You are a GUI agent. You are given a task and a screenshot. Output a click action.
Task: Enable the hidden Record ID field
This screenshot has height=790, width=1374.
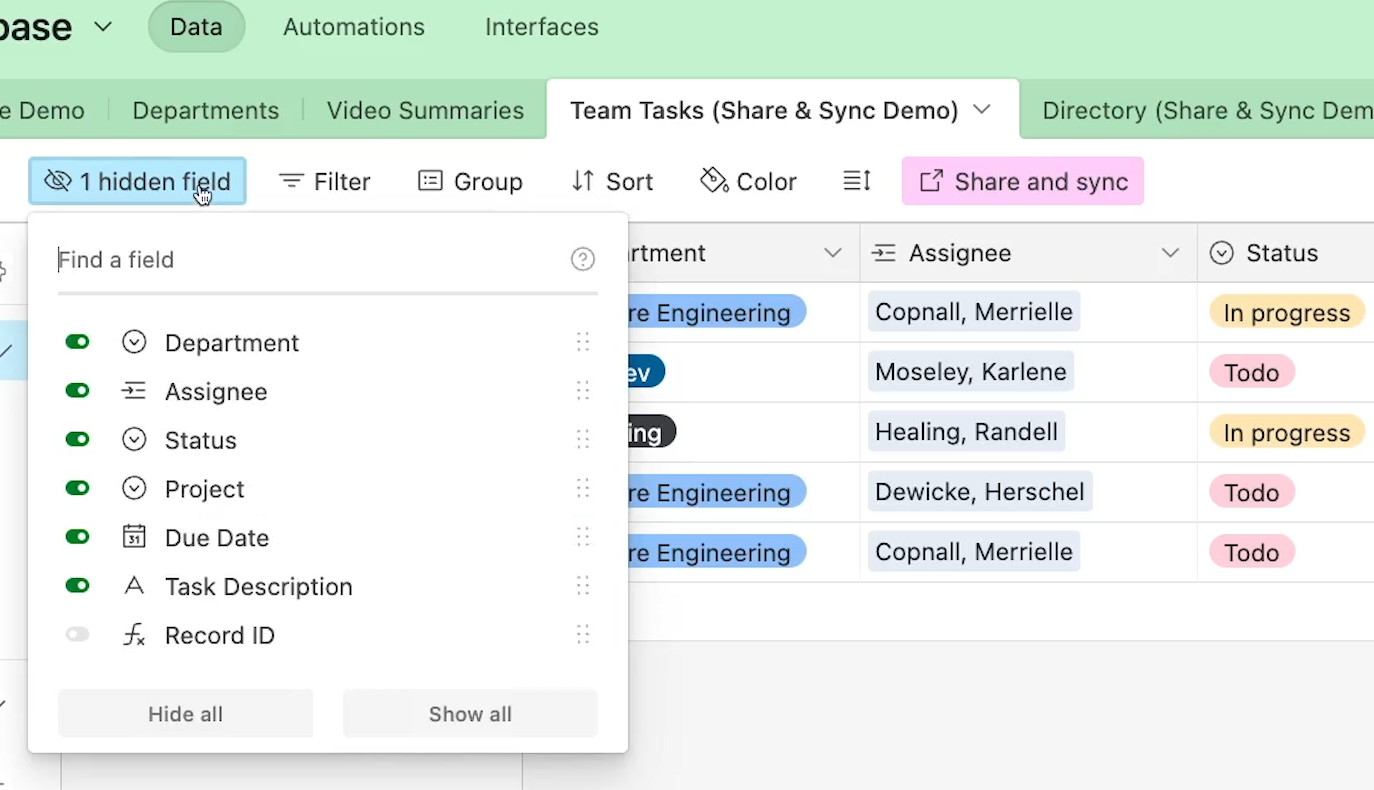coord(77,635)
